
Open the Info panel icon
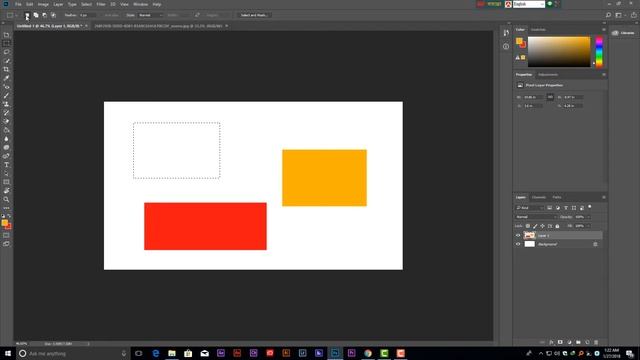(506, 46)
